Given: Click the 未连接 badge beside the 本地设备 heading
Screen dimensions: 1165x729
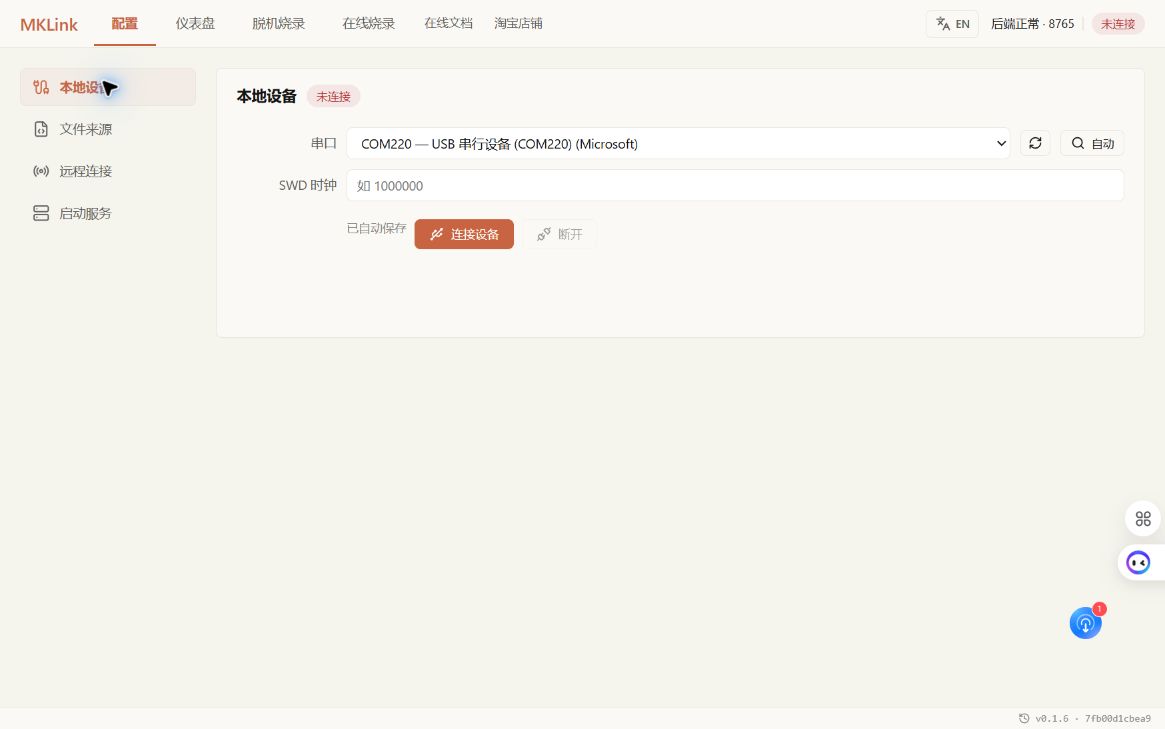Looking at the screenshot, I should coord(333,96).
